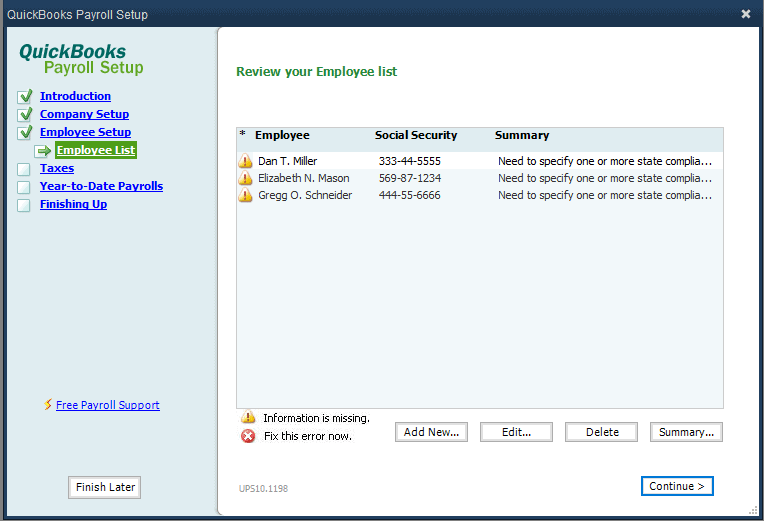The width and height of the screenshot is (764, 521).
Task: Click the asterisk column header
Action: tap(243, 134)
